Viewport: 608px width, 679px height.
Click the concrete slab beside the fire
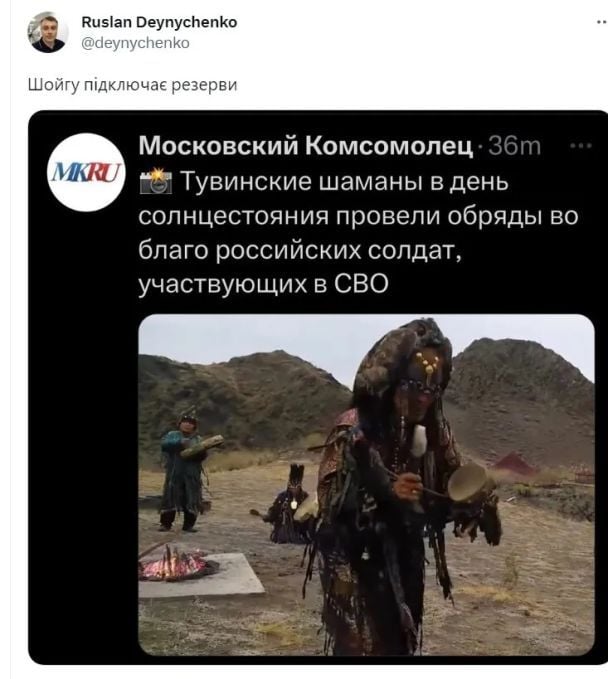click(201, 576)
